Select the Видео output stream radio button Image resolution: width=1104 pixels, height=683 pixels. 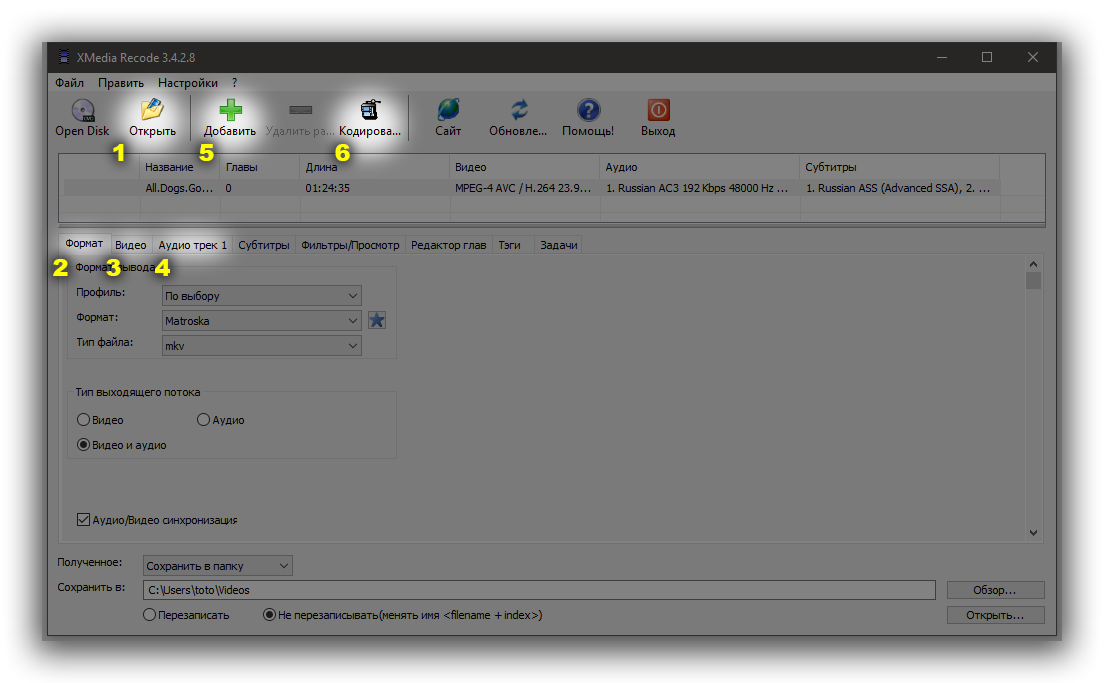85,420
